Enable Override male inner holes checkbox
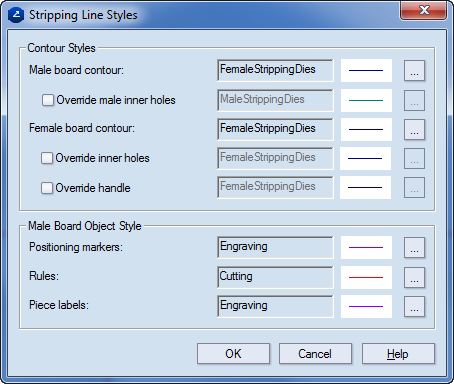Viewport: 454px width, 384px height. point(48,100)
